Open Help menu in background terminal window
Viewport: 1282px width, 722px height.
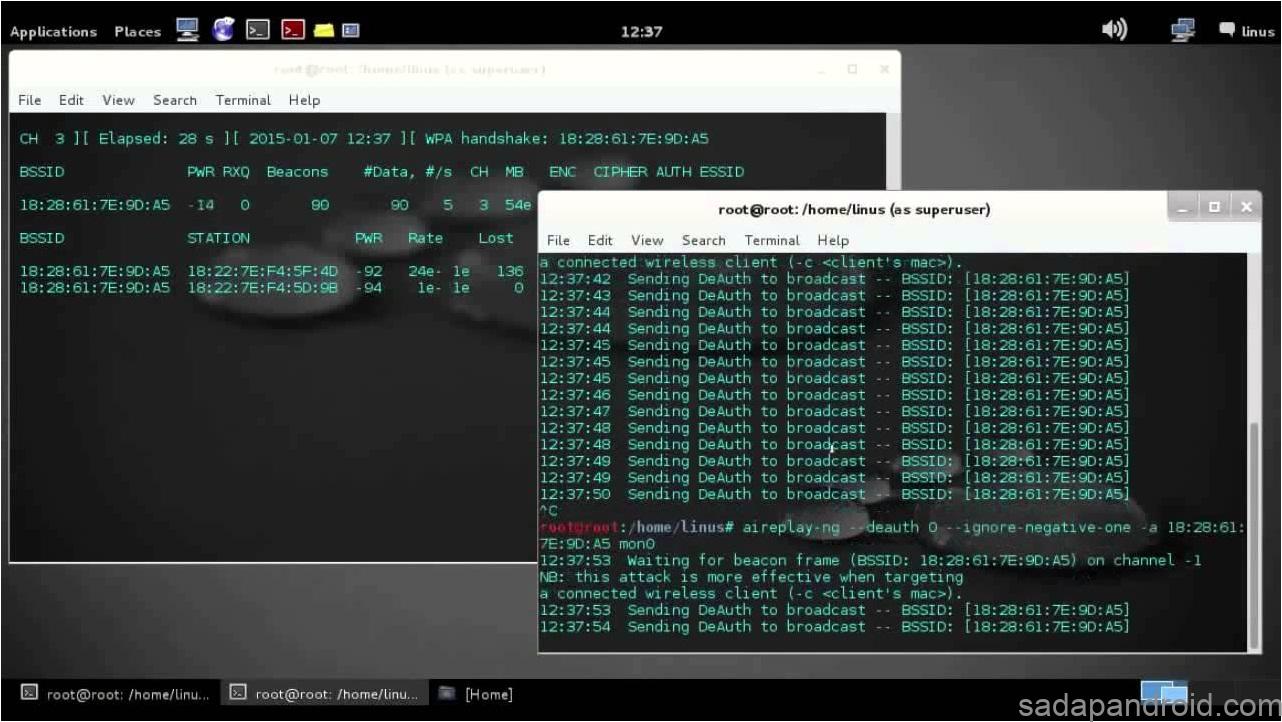[304, 100]
